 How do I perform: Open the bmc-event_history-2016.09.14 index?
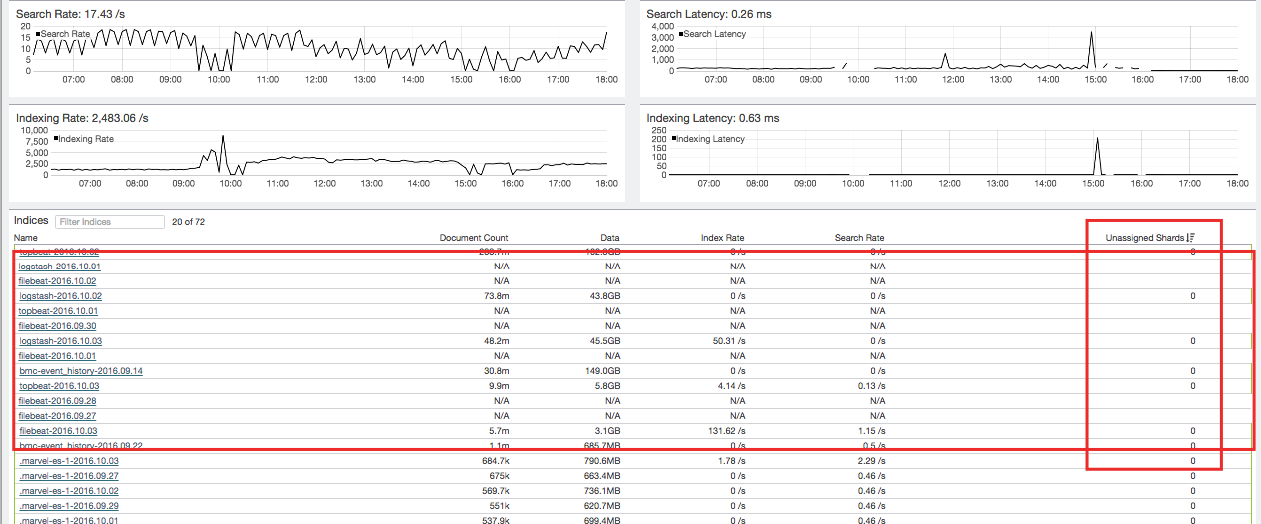click(81, 371)
